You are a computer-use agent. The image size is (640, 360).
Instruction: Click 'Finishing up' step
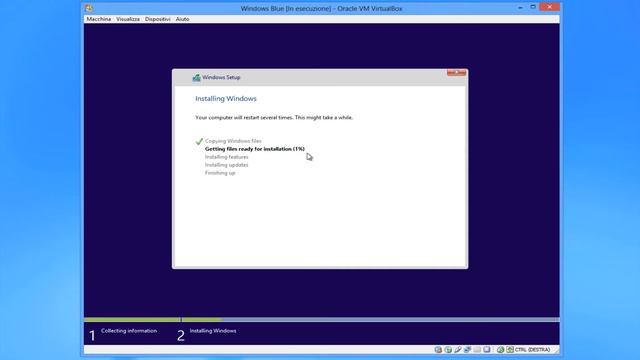(x=220, y=173)
